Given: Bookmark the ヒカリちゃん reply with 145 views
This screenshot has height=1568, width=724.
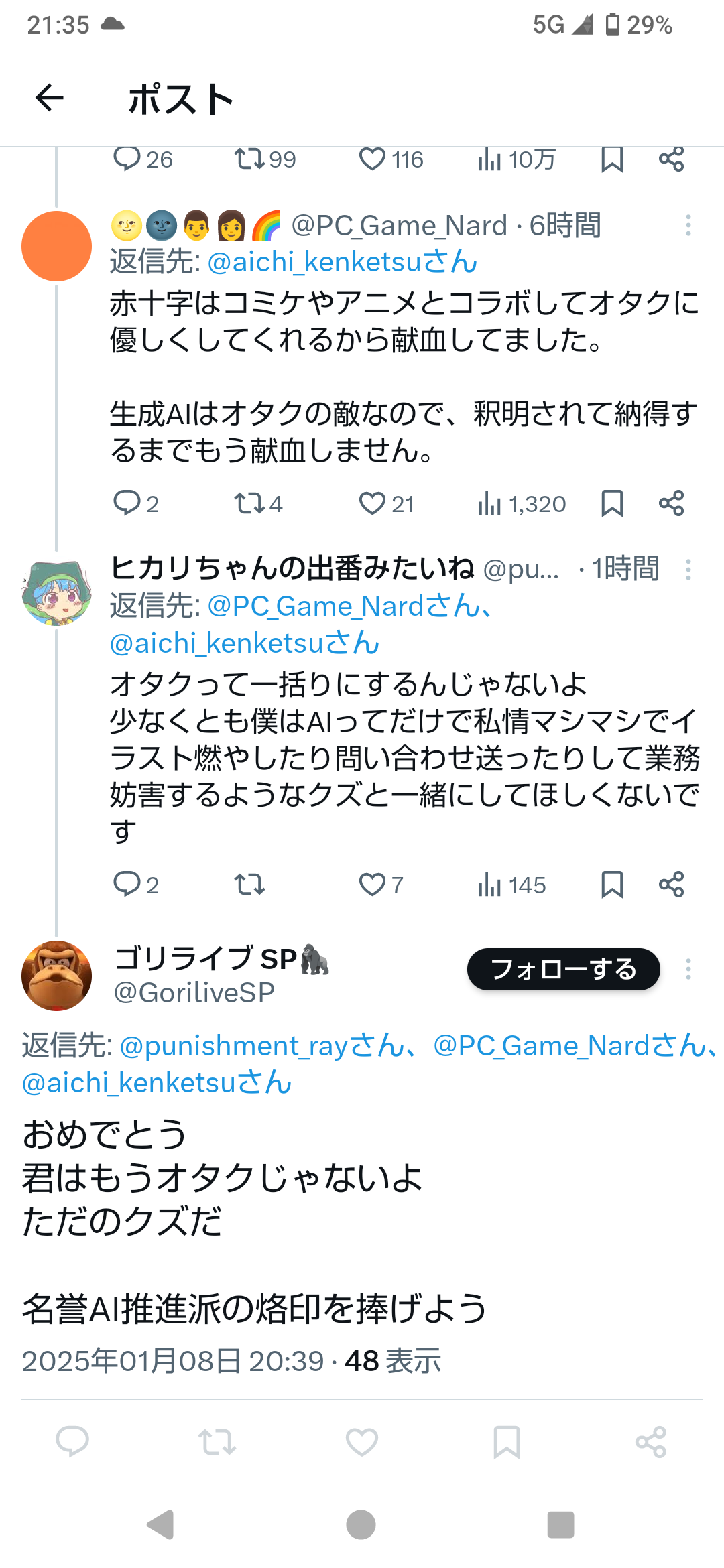Looking at the screenshot, I should click(x=612, y=885).
